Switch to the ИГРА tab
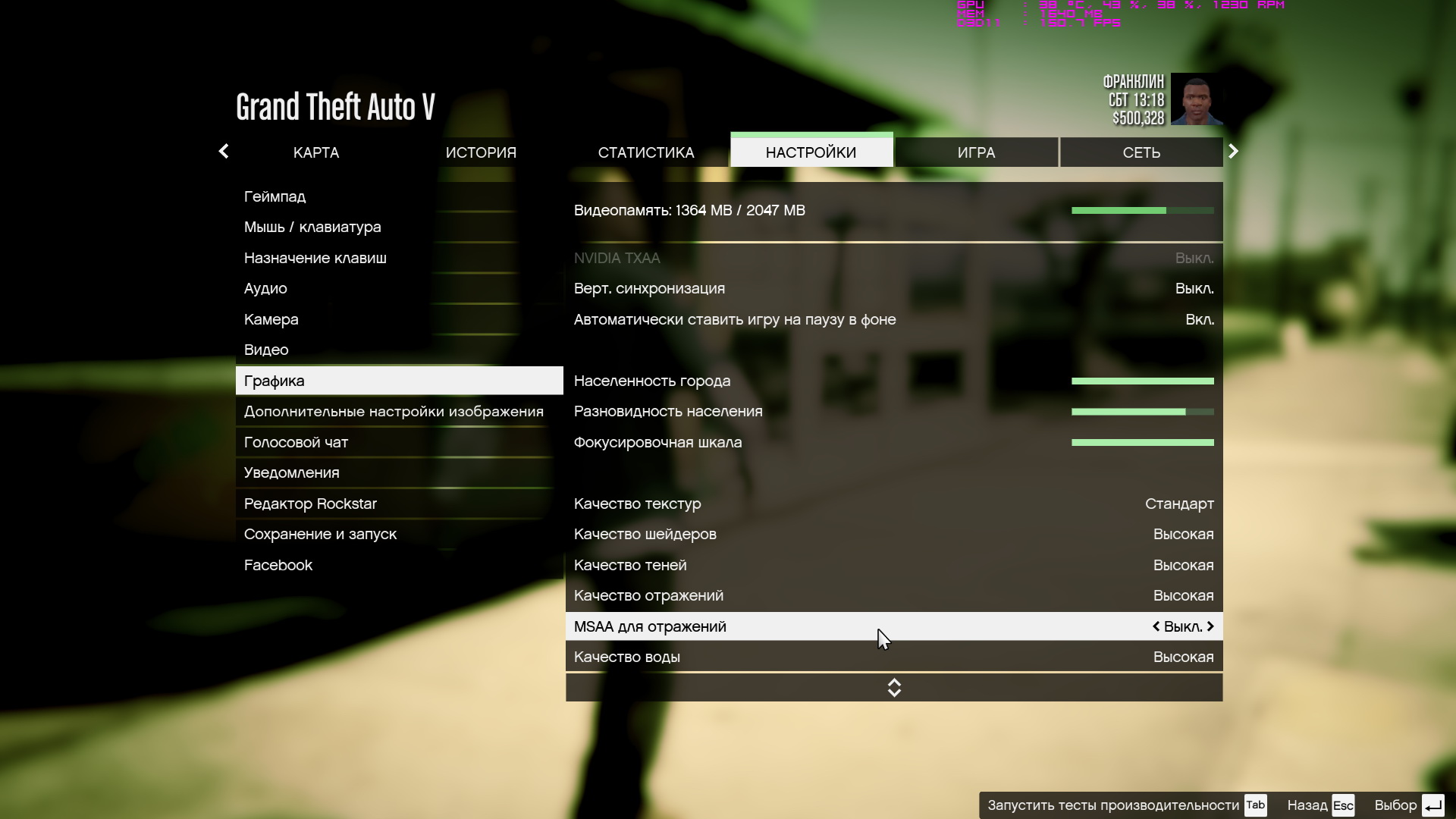This screenshot has width=1456, height=819. [976, 152]
